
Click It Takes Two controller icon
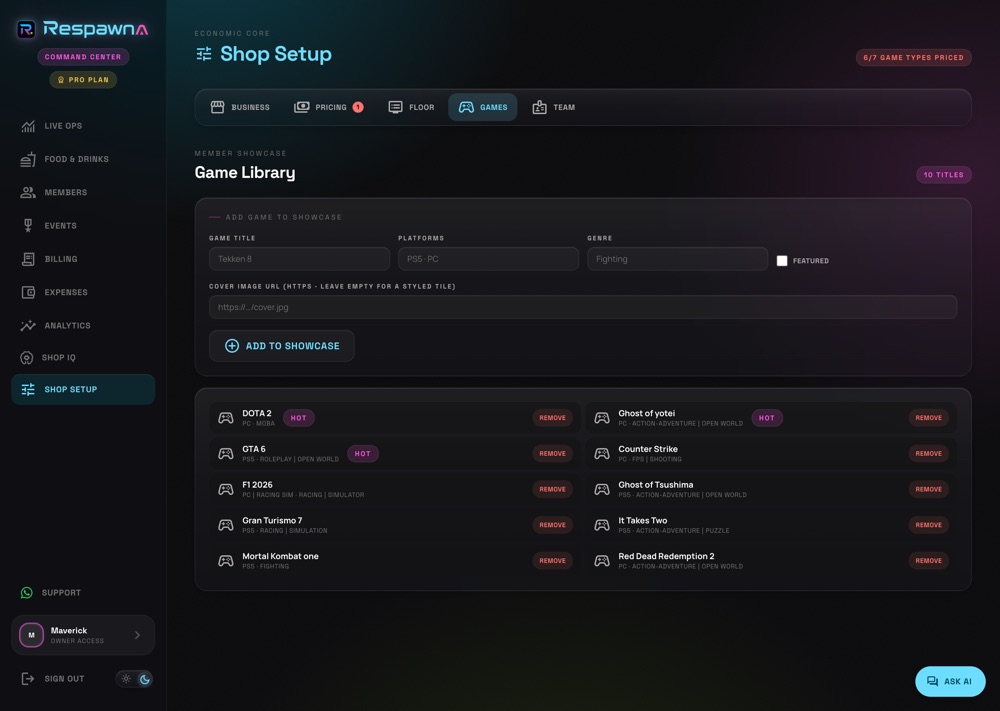[602, 525]
